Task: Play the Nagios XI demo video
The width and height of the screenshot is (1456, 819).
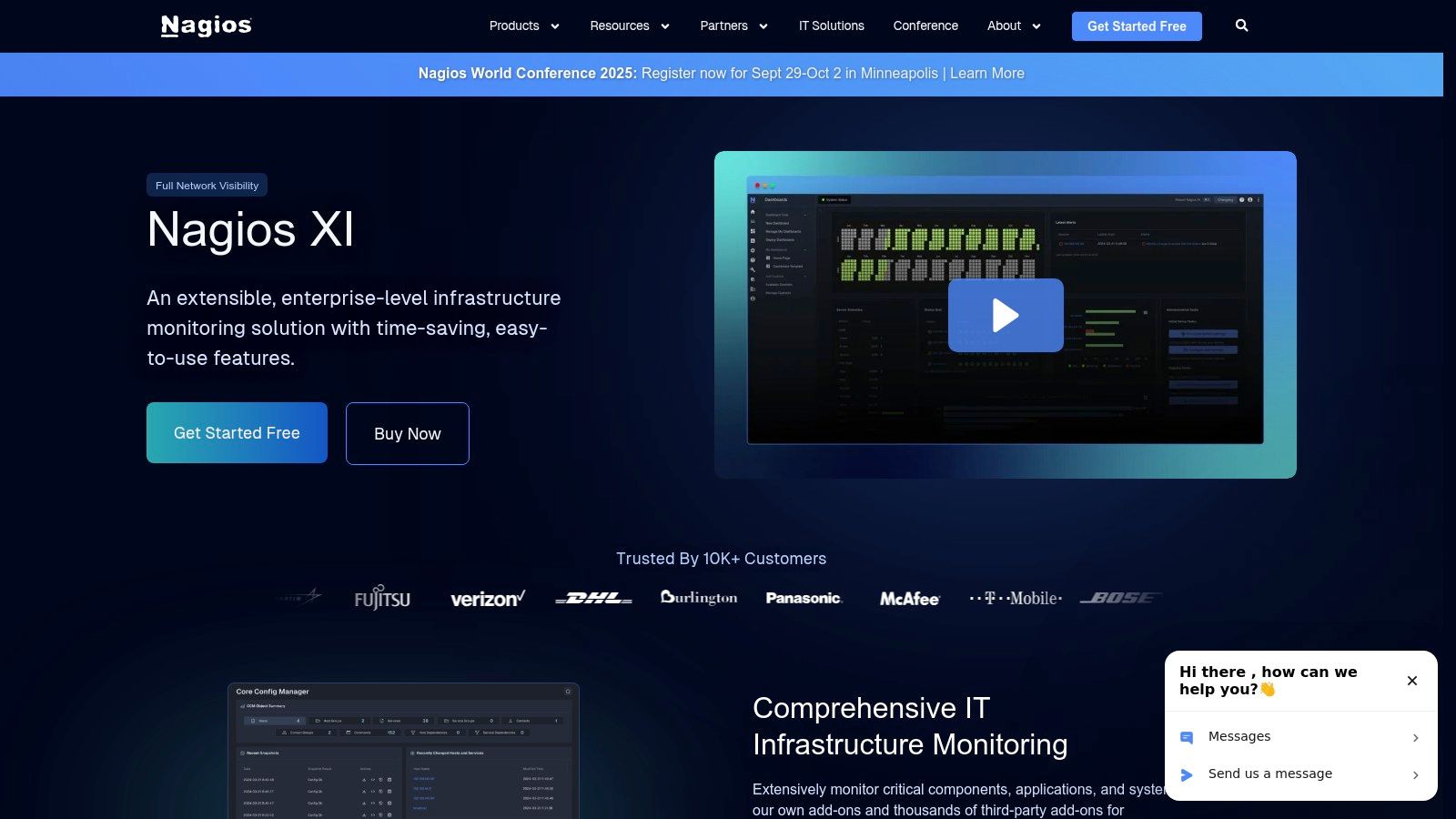Action: (x=1006, y=315)
